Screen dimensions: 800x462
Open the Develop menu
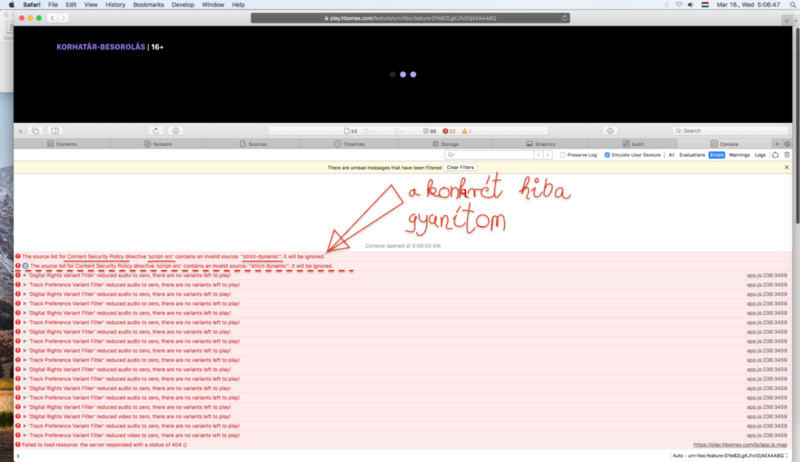tap(183, 5)
